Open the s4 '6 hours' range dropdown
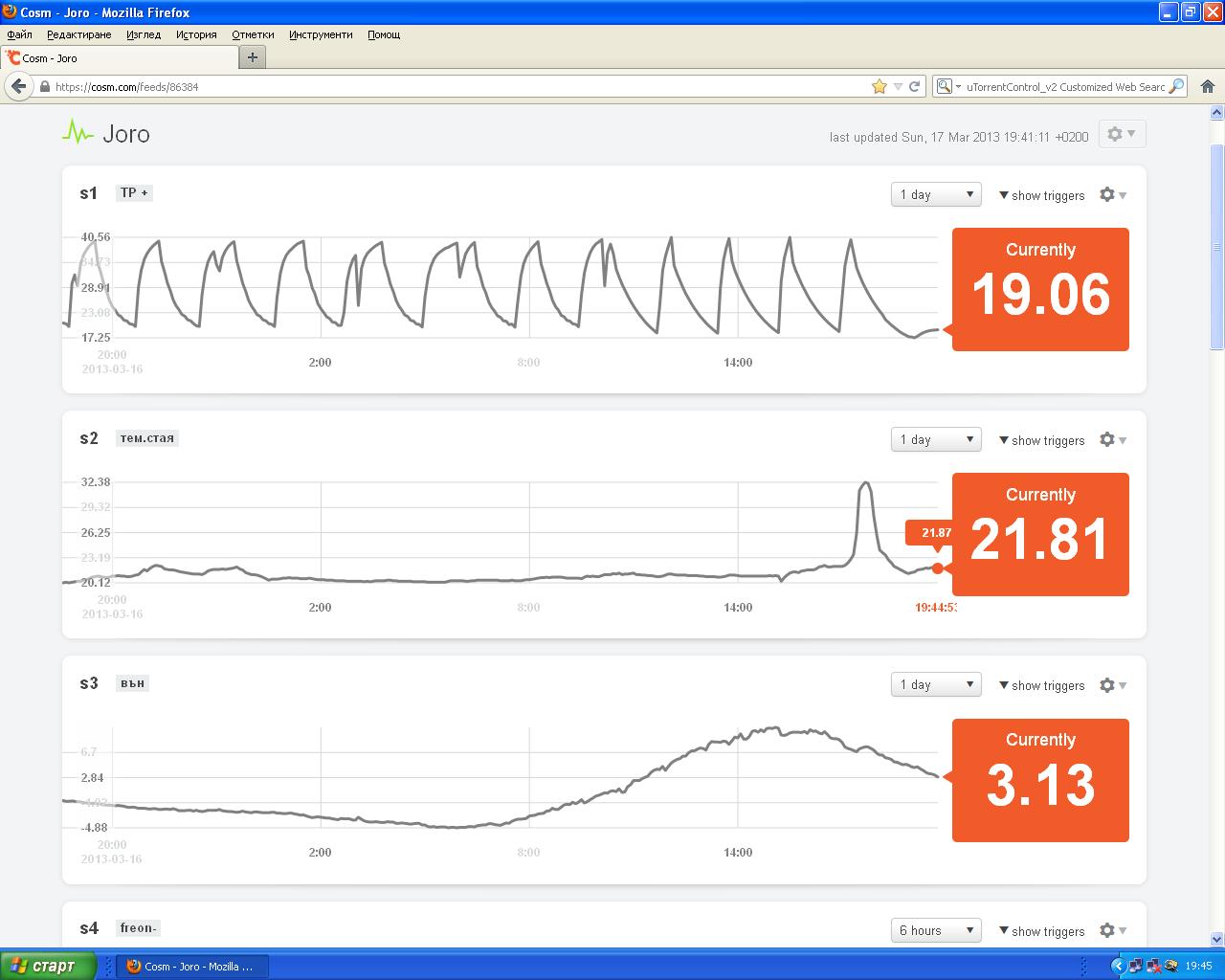The width and height of the screenshot is (1225, 980). coord(935,930)
